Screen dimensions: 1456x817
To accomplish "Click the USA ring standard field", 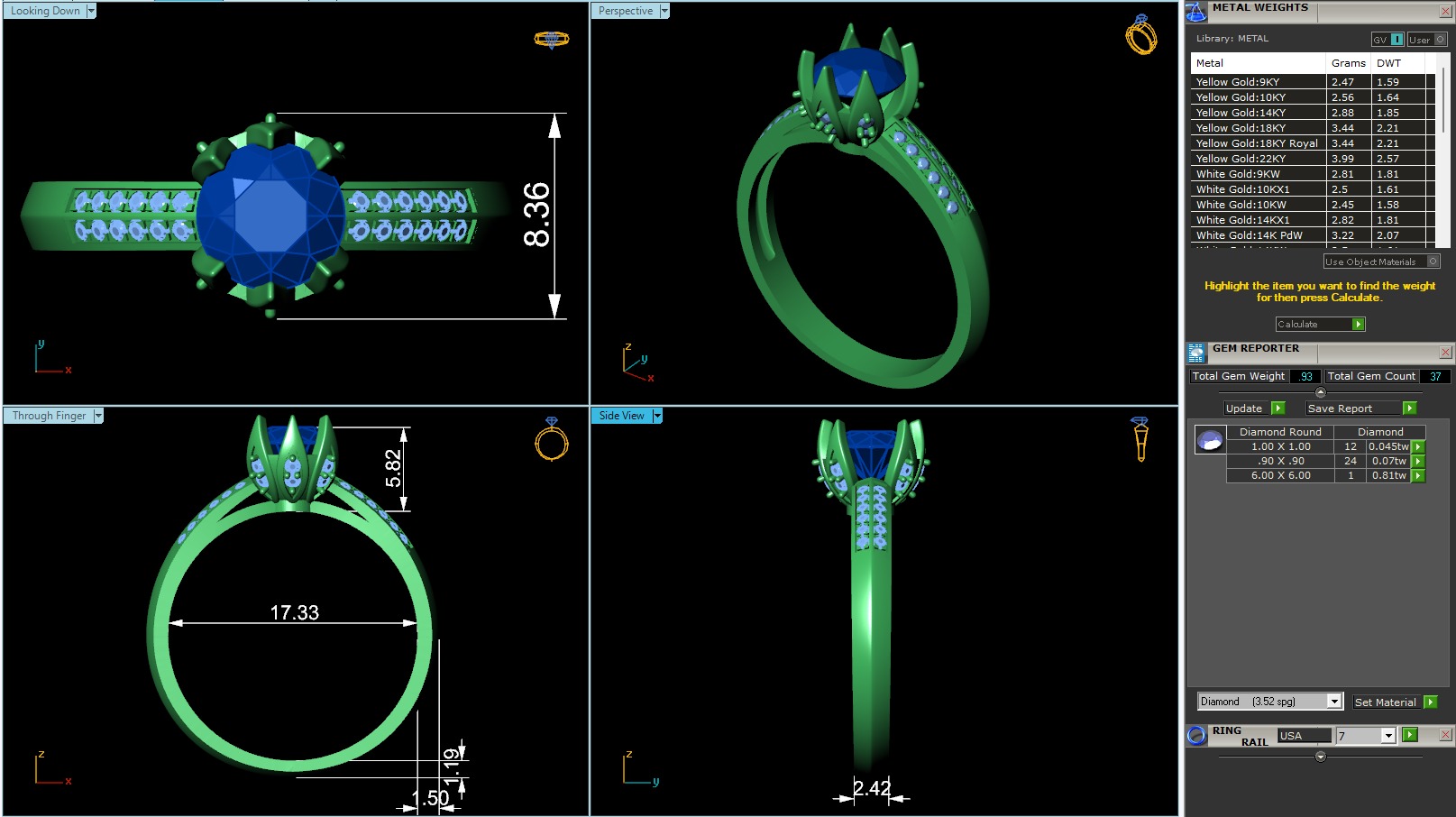I will (1304, 736).
